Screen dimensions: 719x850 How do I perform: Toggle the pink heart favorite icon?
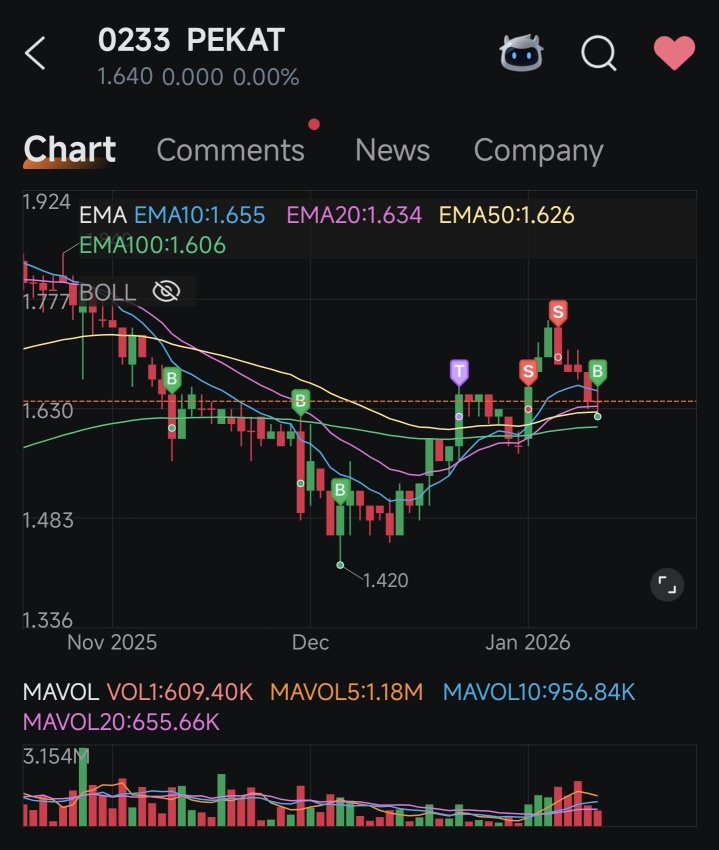(x=674, y=53)
